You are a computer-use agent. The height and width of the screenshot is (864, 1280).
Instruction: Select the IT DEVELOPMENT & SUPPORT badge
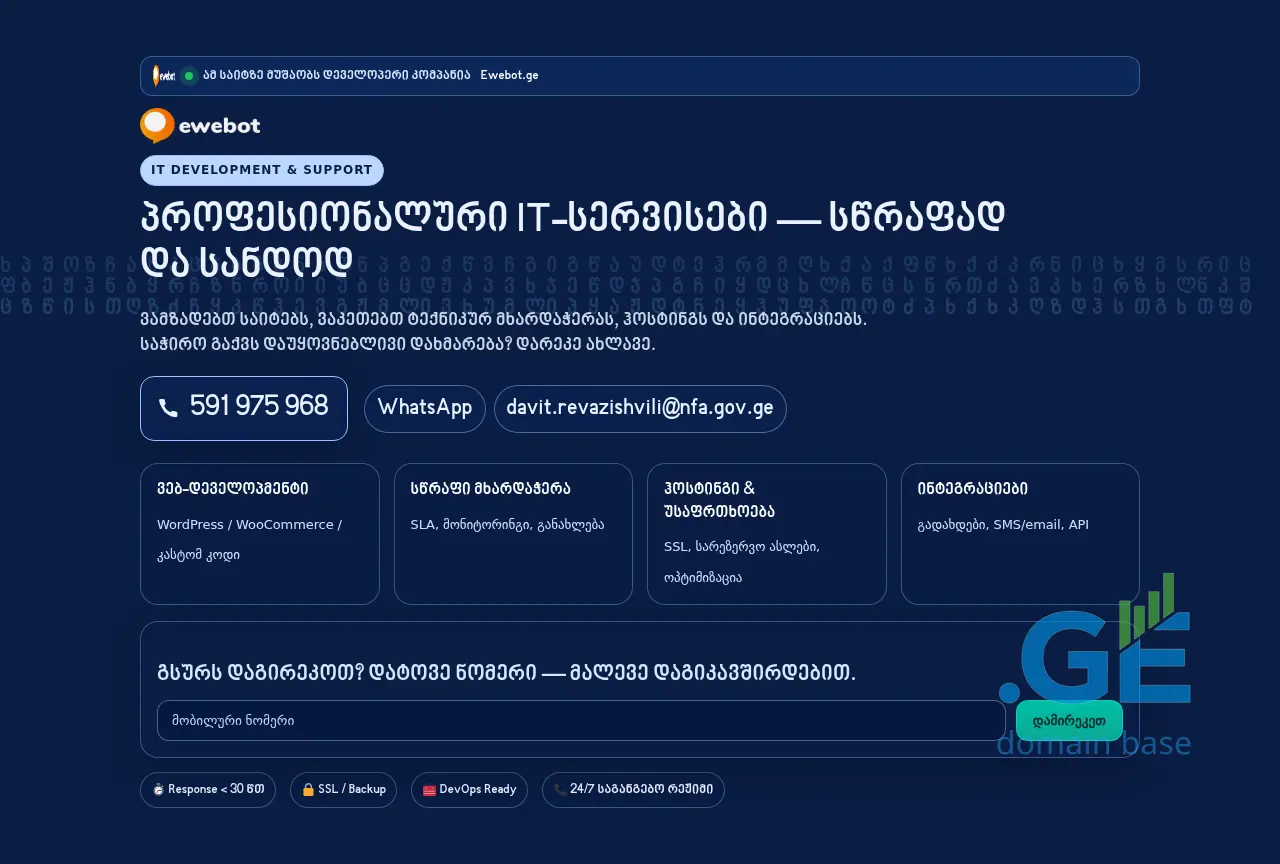point(261,170)
